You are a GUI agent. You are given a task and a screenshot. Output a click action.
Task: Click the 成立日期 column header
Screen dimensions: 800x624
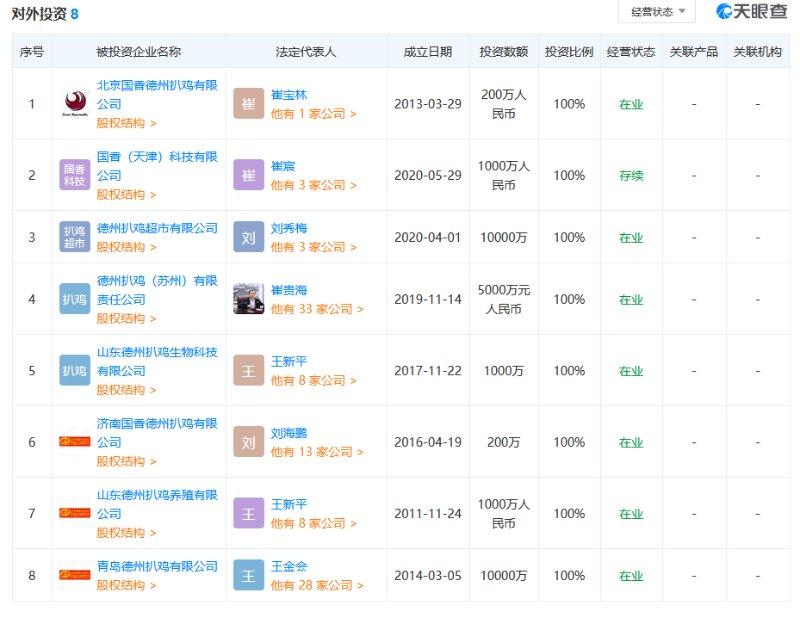pos(428,52)
